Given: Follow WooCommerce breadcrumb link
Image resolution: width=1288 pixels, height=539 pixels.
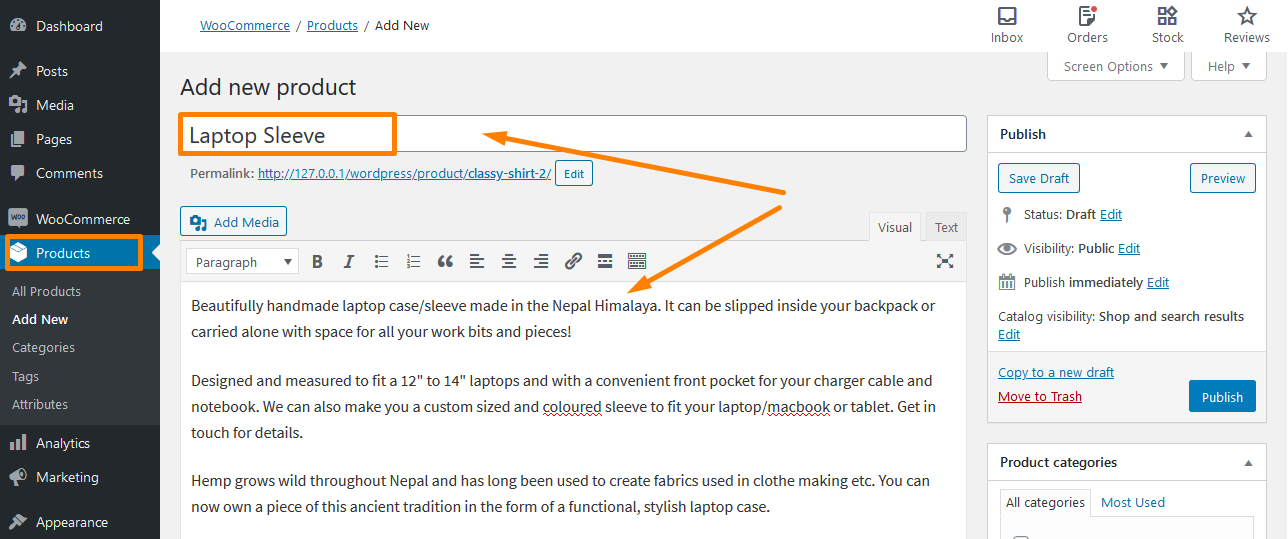Looking at the screenshot, I should click(x=245, y=25).
